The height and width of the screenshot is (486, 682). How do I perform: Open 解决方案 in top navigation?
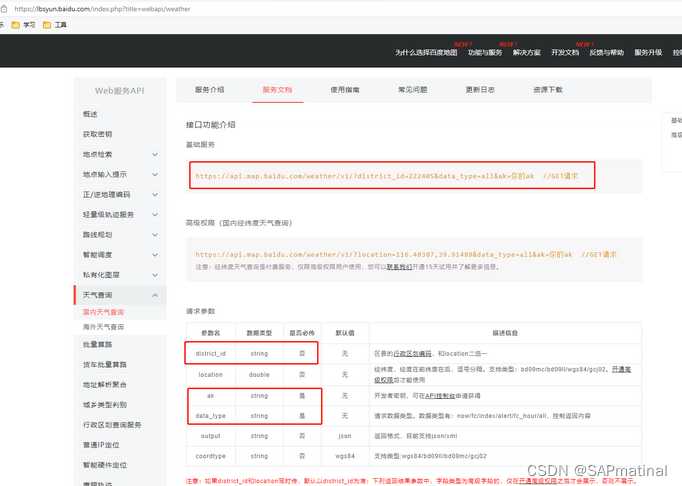point(526,53)
